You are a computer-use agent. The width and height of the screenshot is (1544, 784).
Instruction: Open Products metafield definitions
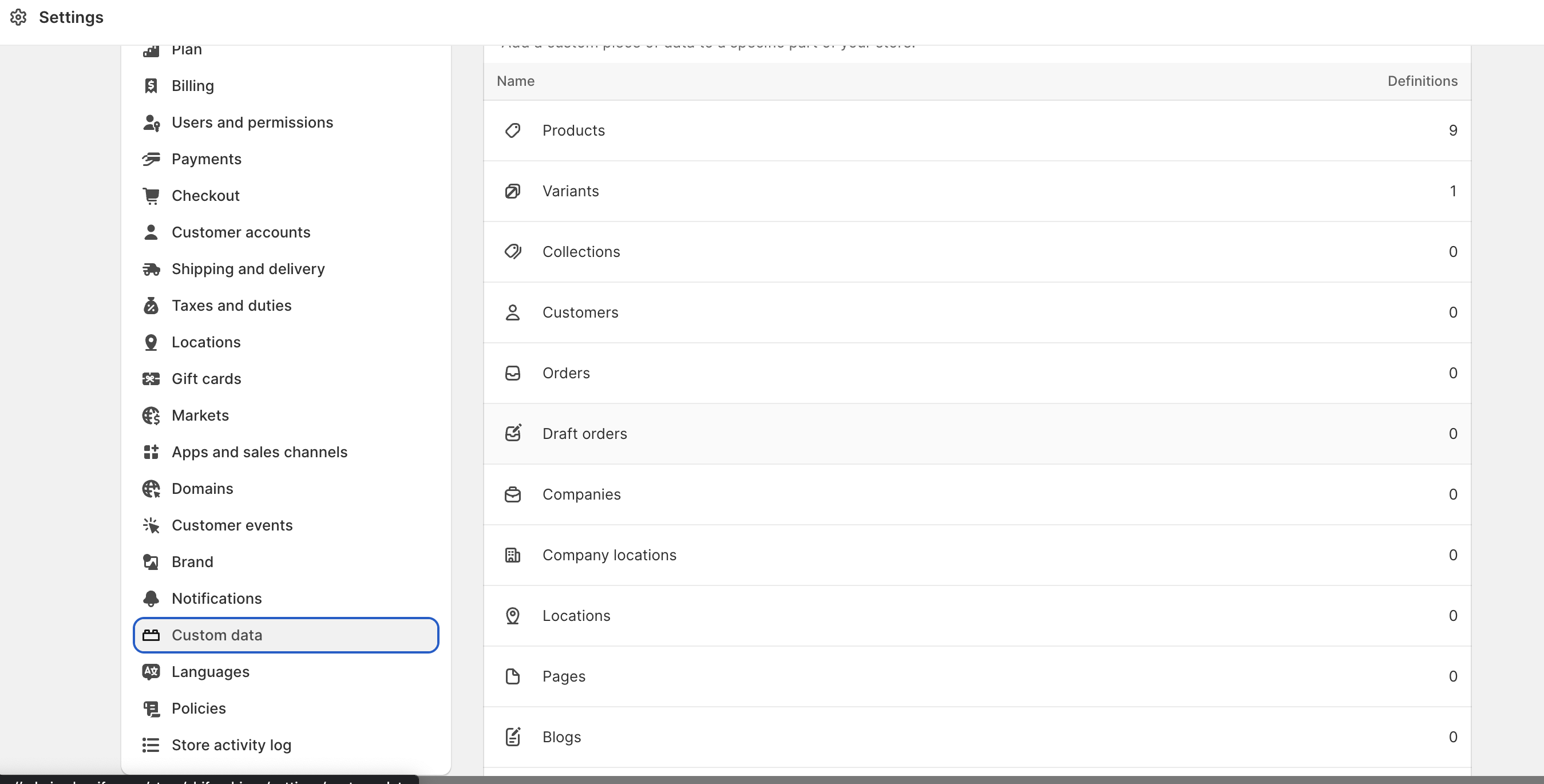tap(573, 130)
